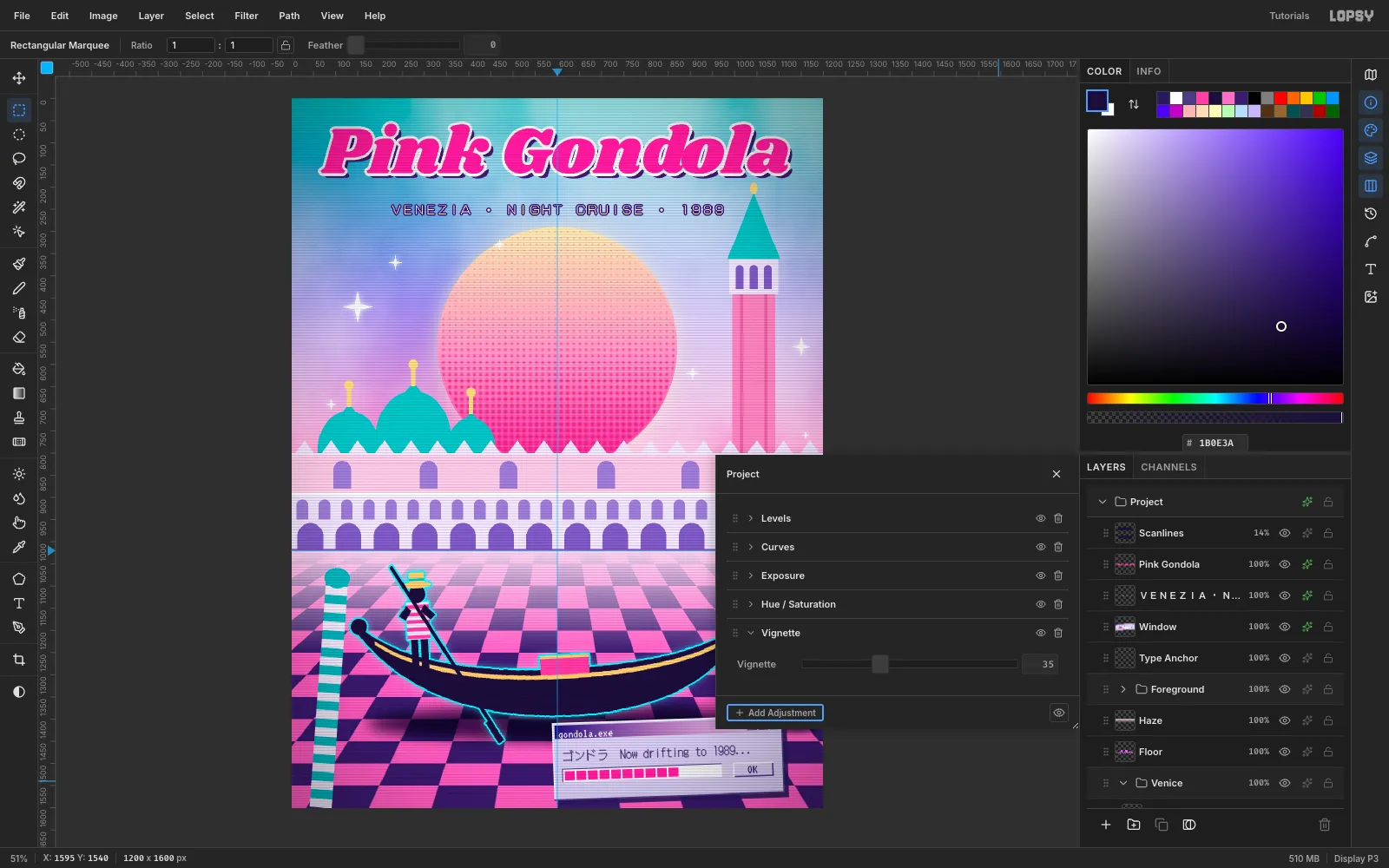Open the History panel from right sidebar
The image size is (1389, 868).
tap(1371, 214)
